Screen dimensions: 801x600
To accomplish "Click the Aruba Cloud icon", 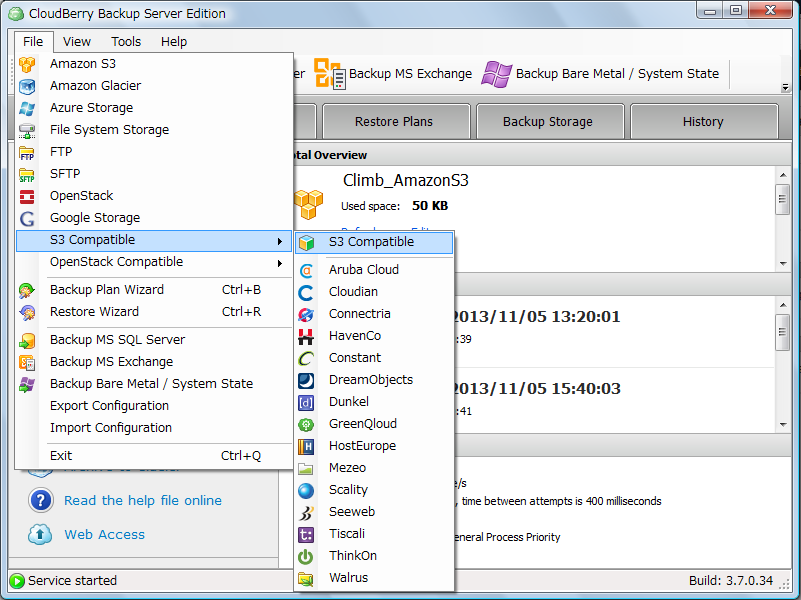I will (306, 270).
